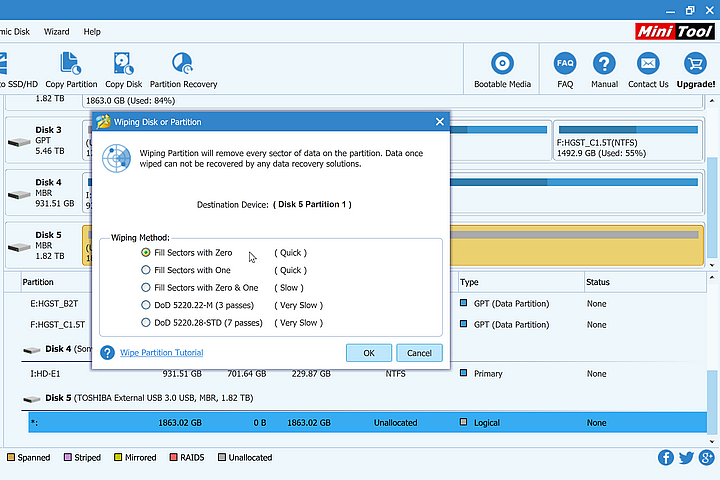Click the Contact Us envelope icon
This screenshot has height=480, width=720.
coord(648,63)
